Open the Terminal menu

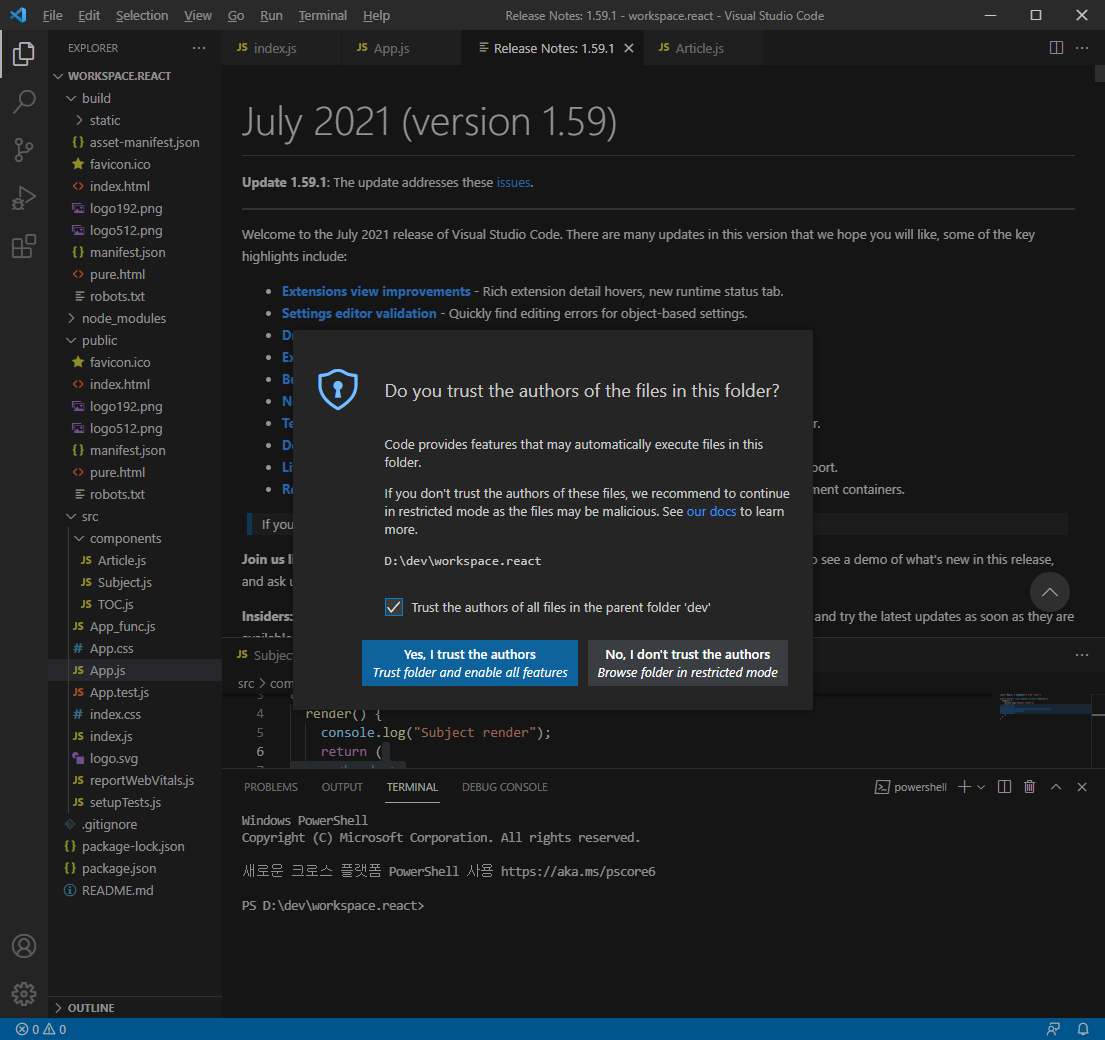pyautogui.click(x=322, y=16)
